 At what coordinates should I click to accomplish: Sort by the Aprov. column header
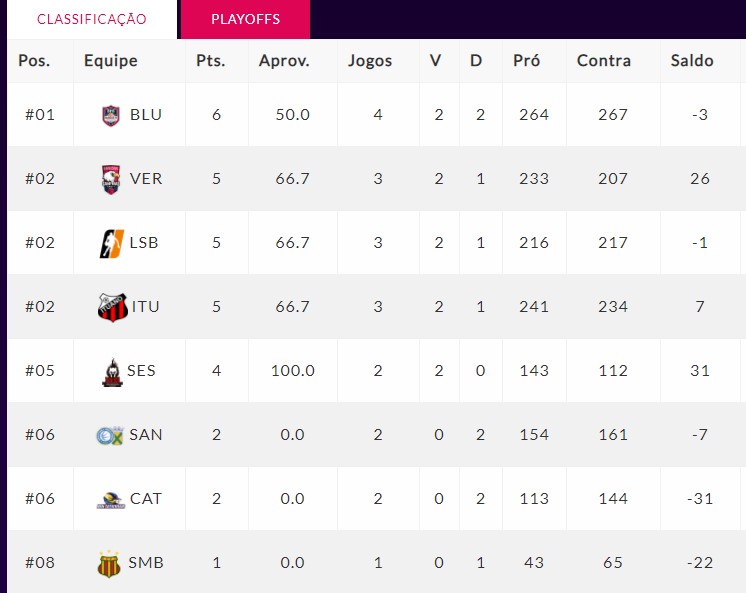coord(284,60)
